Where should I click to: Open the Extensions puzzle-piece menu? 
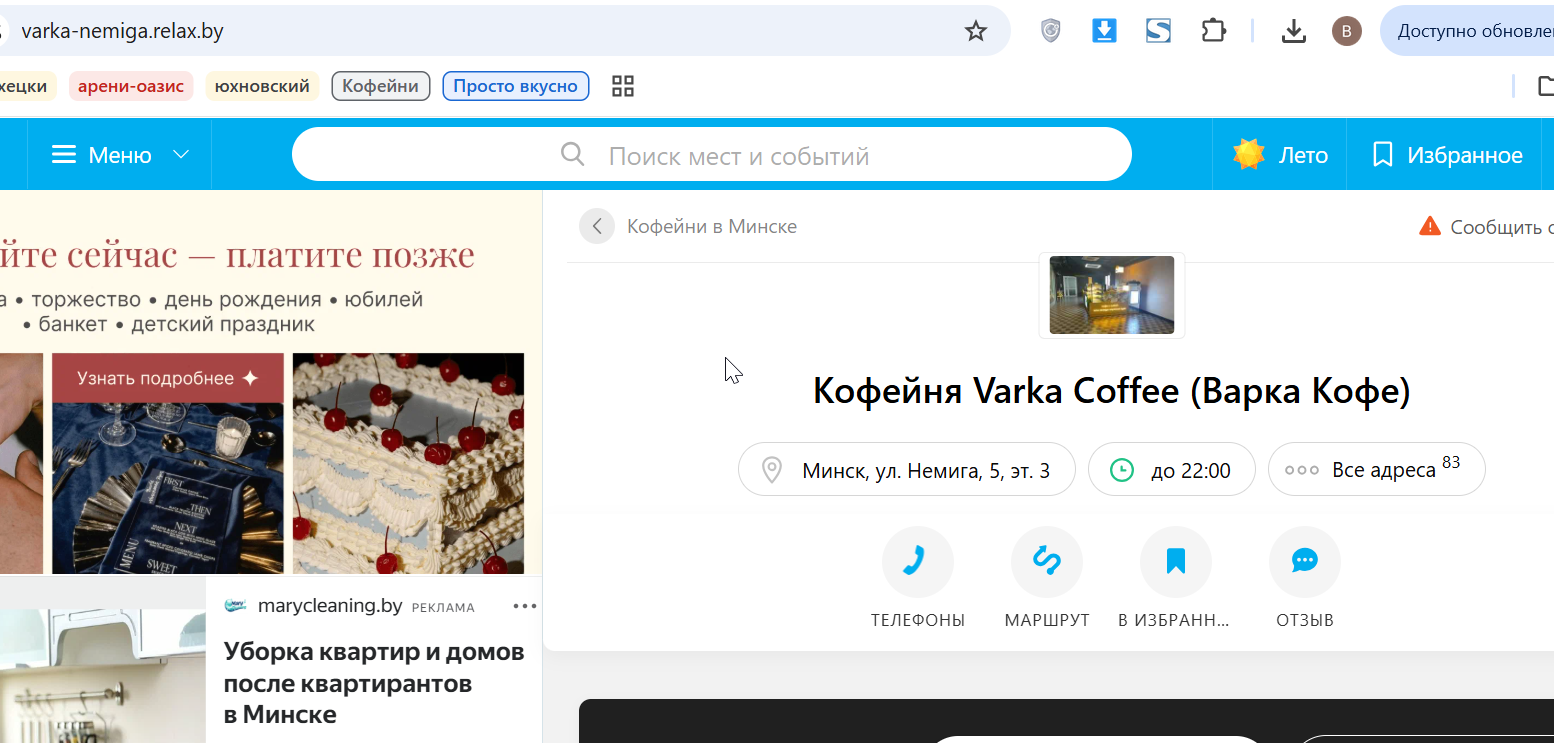(x=1213, y=31)
